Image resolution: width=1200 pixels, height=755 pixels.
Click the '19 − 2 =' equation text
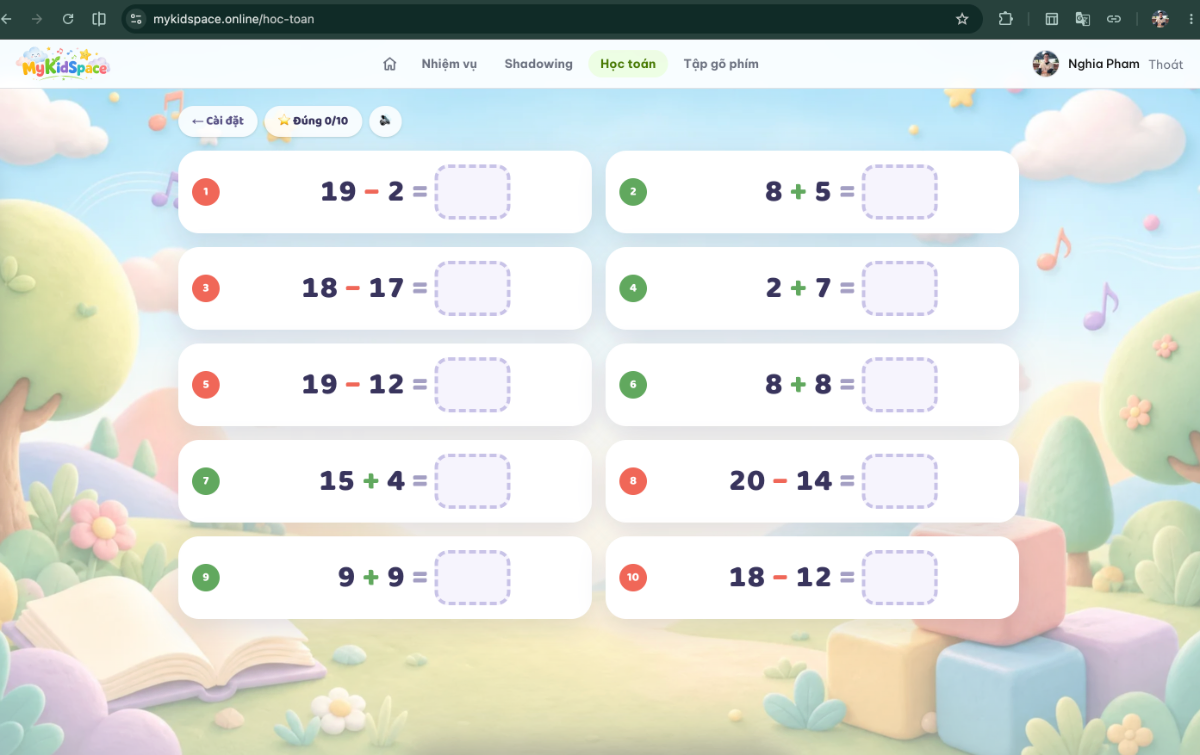click(x=374, y=192)
